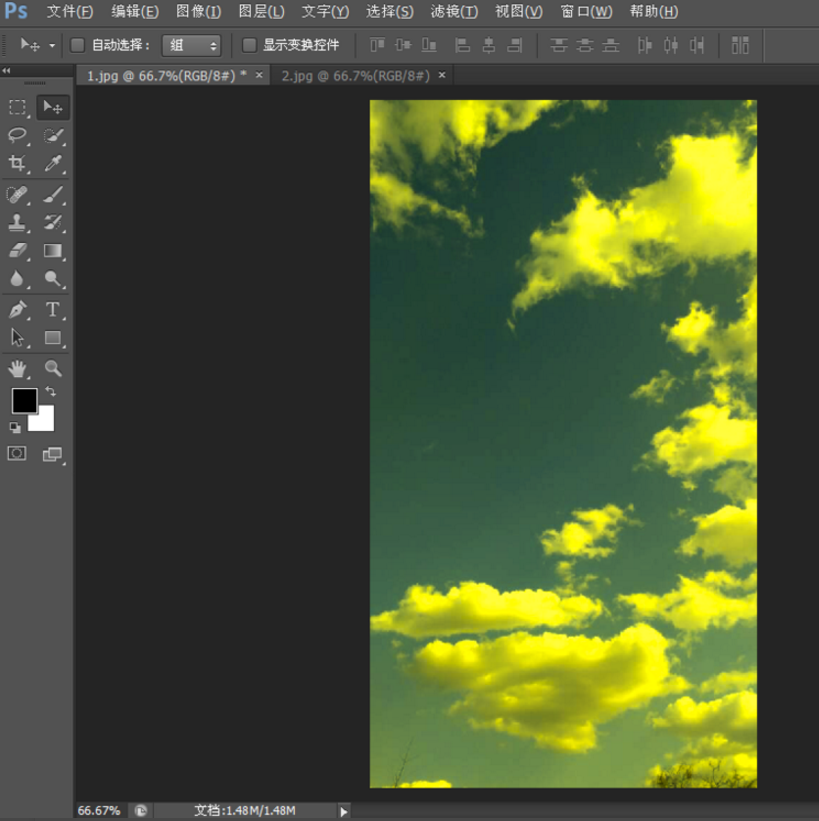Viewport: 819px width, 821px height.
Task: Select the Lasso tool
Action: pos(18,135)
